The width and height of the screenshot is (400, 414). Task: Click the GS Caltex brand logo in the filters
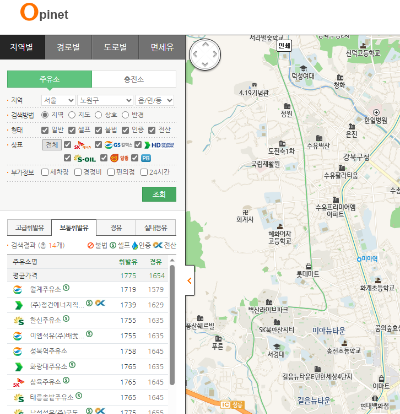pos(118,145)
